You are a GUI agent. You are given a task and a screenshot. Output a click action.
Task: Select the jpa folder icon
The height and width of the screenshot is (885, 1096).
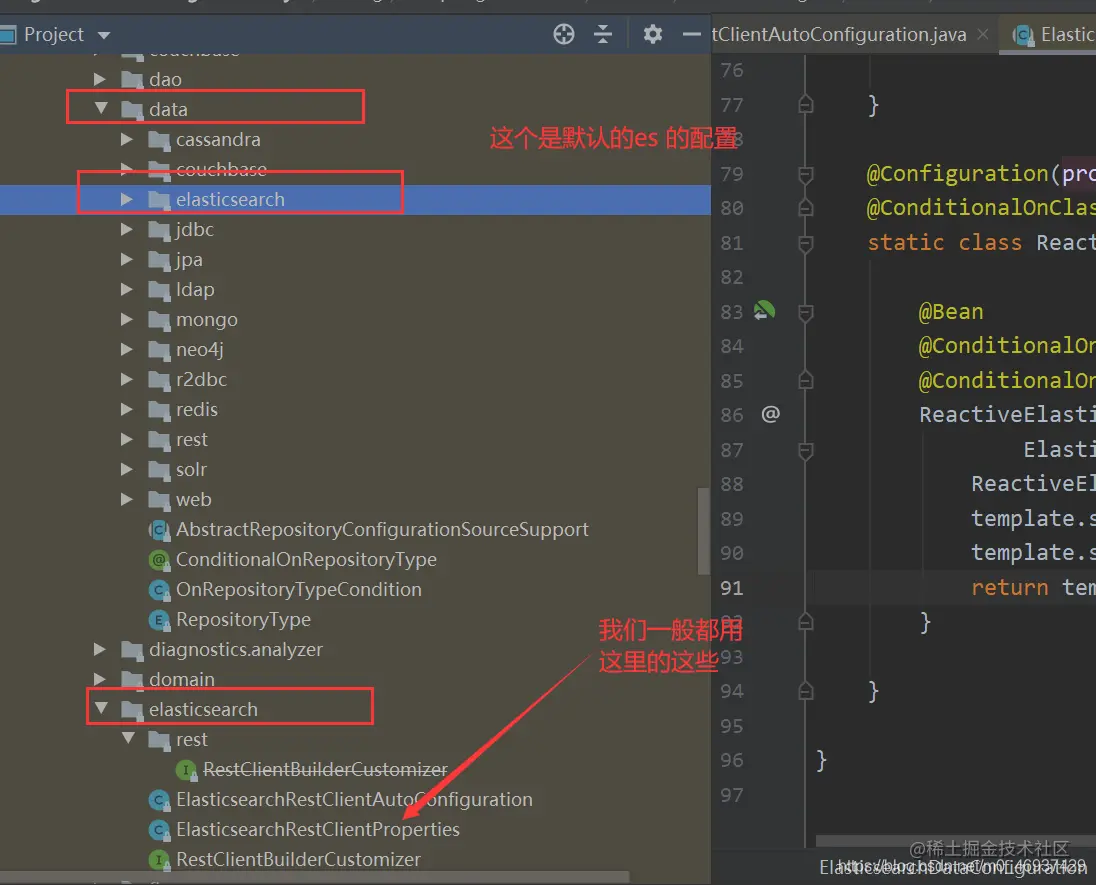click(159, 260)
